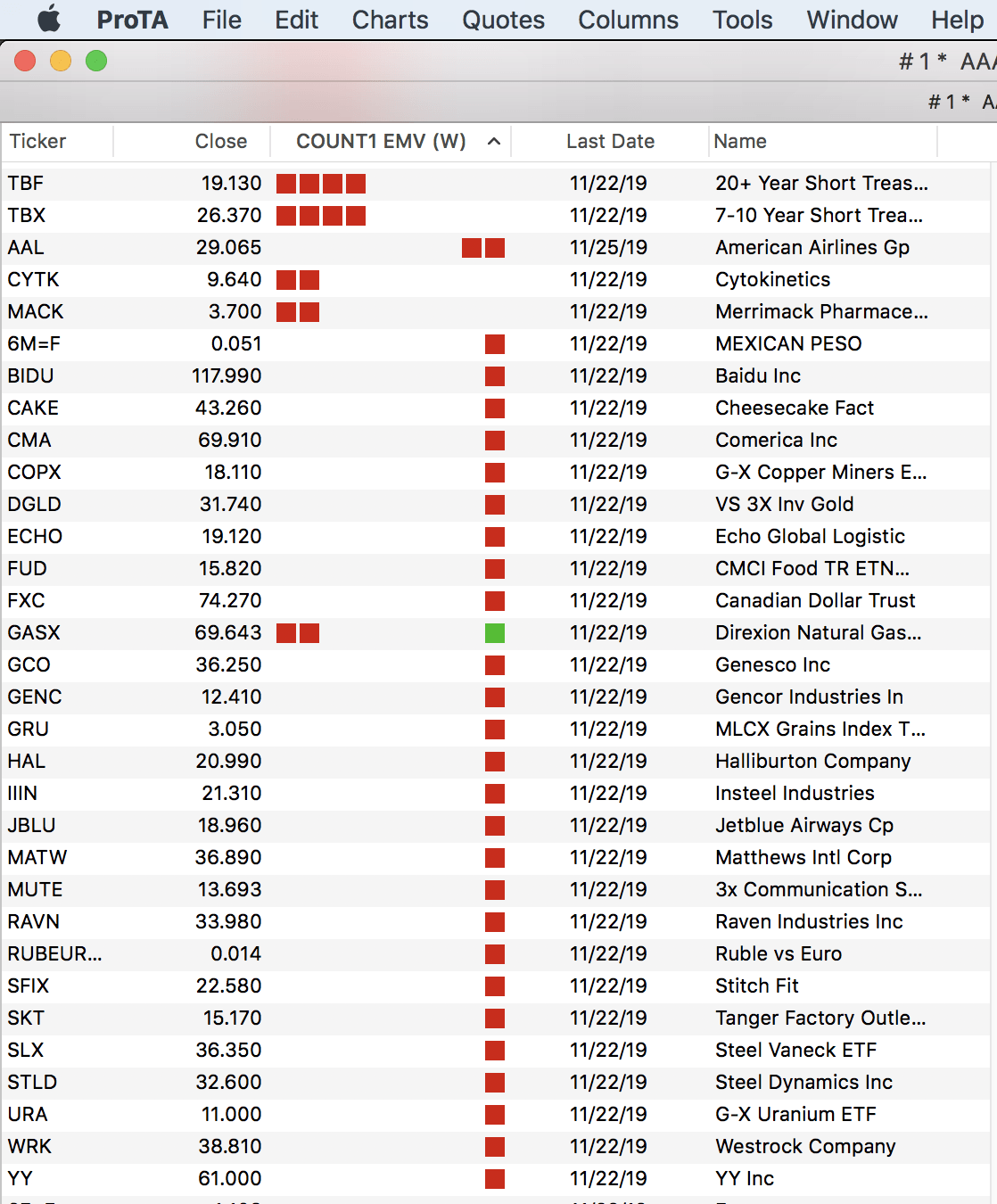The height and width of the screenshot is (1204, 997).
Task: Click the green EMV square in GASX row
Action: pyautogui.click(x=495, y=633)
